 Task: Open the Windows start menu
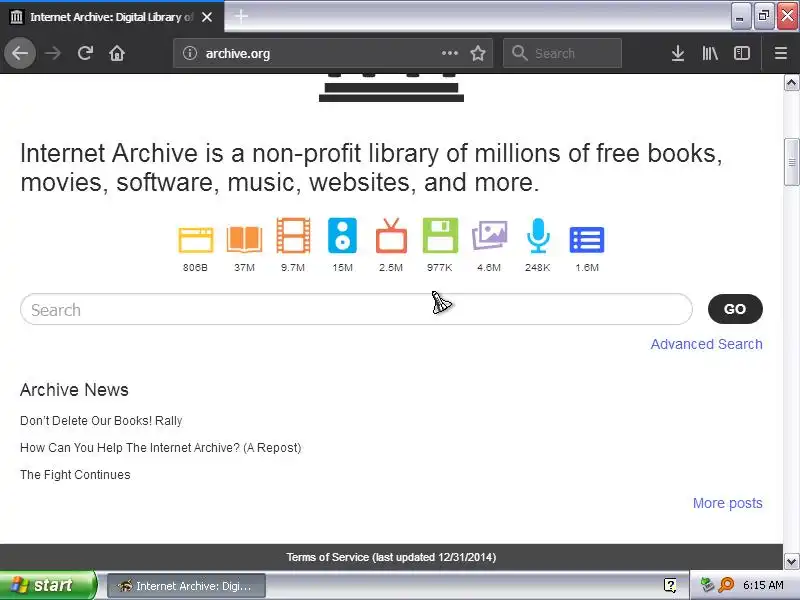tap(48, 585)
